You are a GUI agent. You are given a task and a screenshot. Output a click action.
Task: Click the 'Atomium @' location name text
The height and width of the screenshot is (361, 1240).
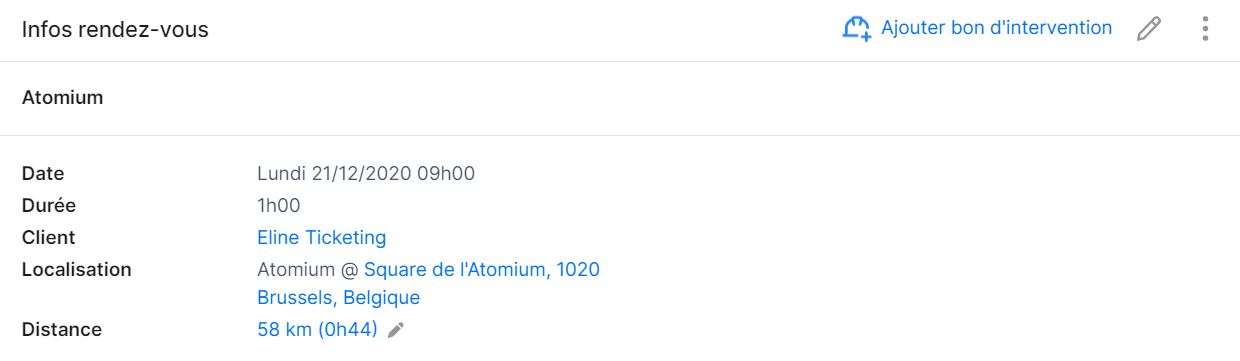308,270
